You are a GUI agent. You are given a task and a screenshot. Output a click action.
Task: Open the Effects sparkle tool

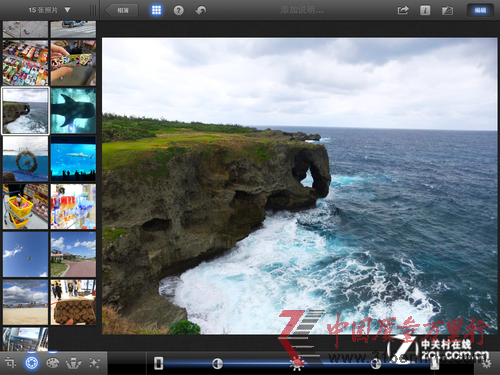[x=94, y=363]
